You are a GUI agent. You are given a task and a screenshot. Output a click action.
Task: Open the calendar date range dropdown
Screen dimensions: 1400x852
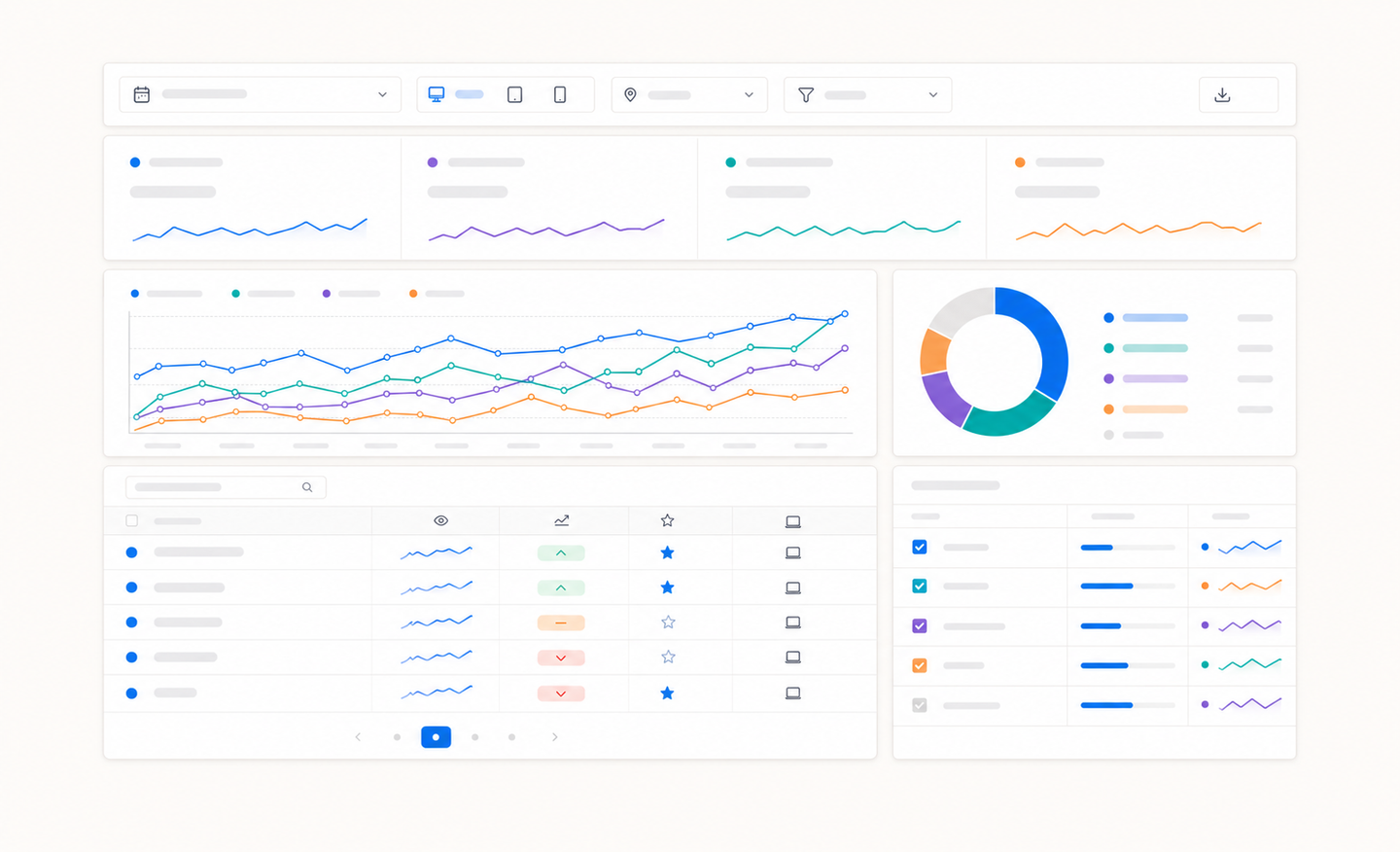point(260,94)
